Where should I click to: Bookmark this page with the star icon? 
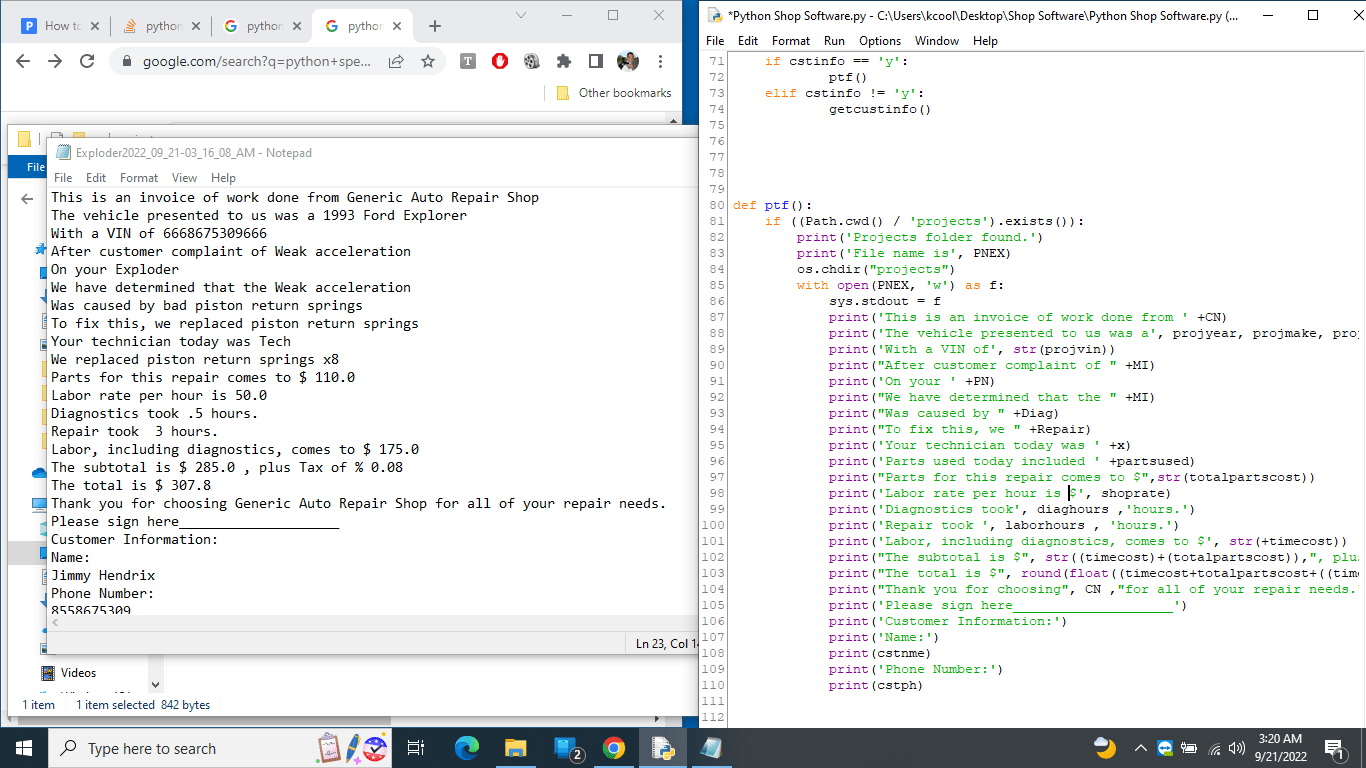coord(428,61)
